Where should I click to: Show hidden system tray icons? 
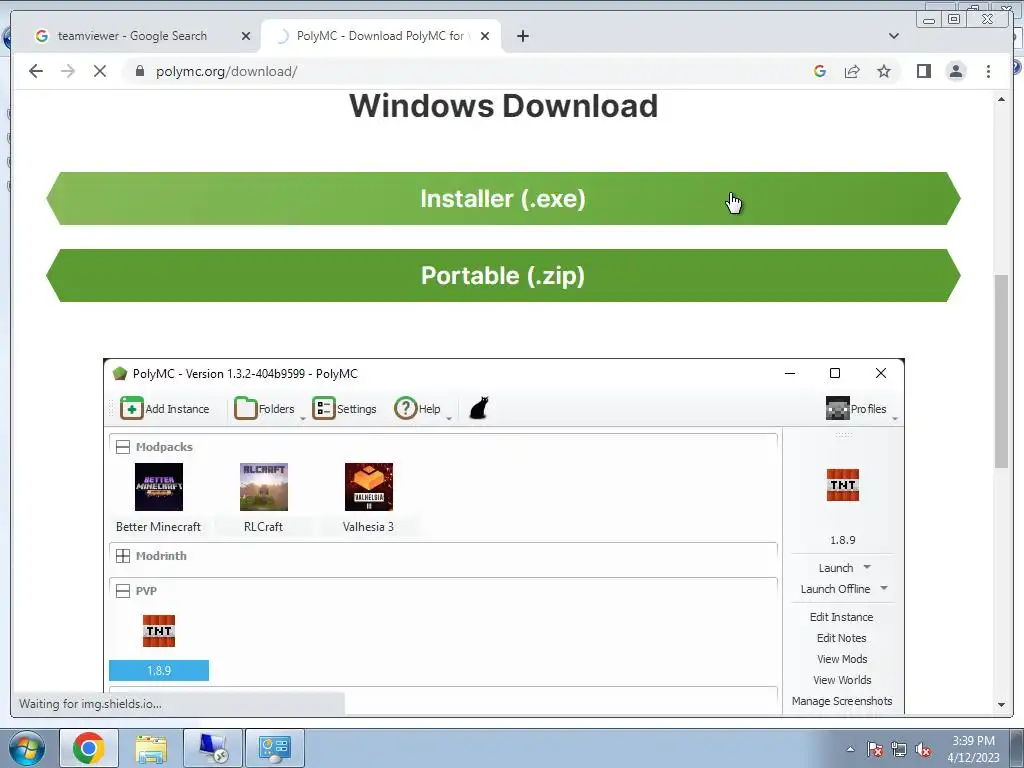pos(850,749)
